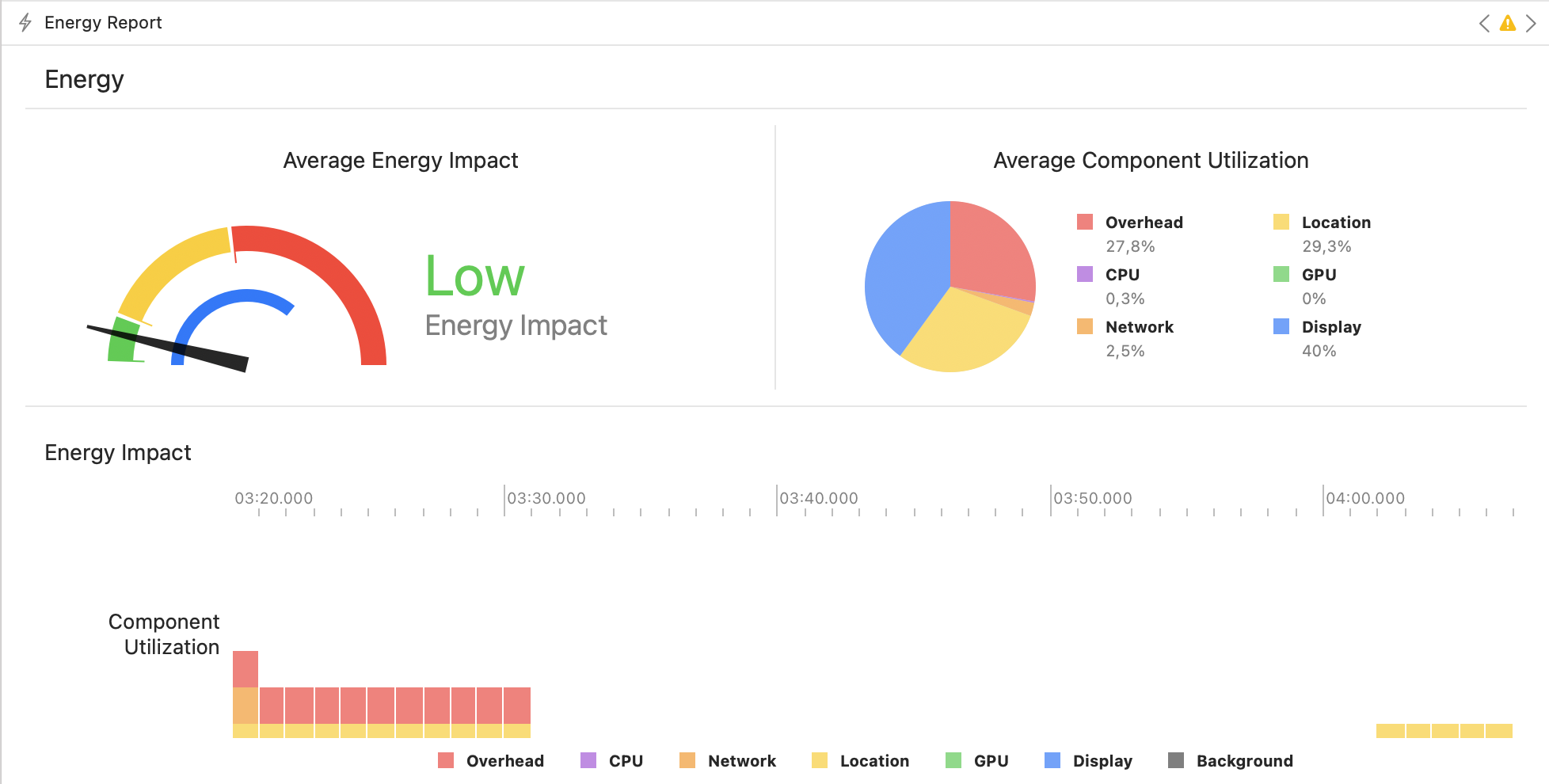
Task: Click the yellow Location swatch in pie legend
Action: (x=1281, y=222)
